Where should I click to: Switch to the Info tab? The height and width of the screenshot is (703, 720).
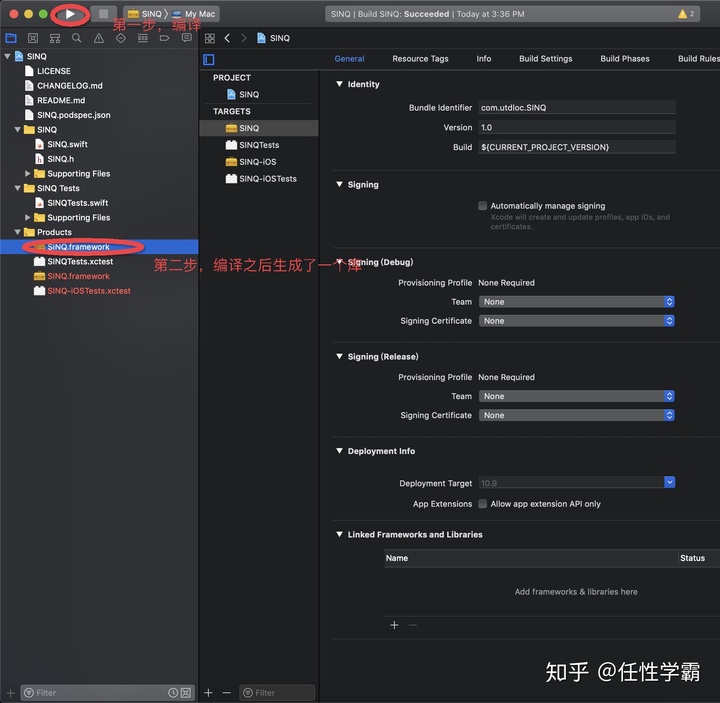(x=484, y=59)
